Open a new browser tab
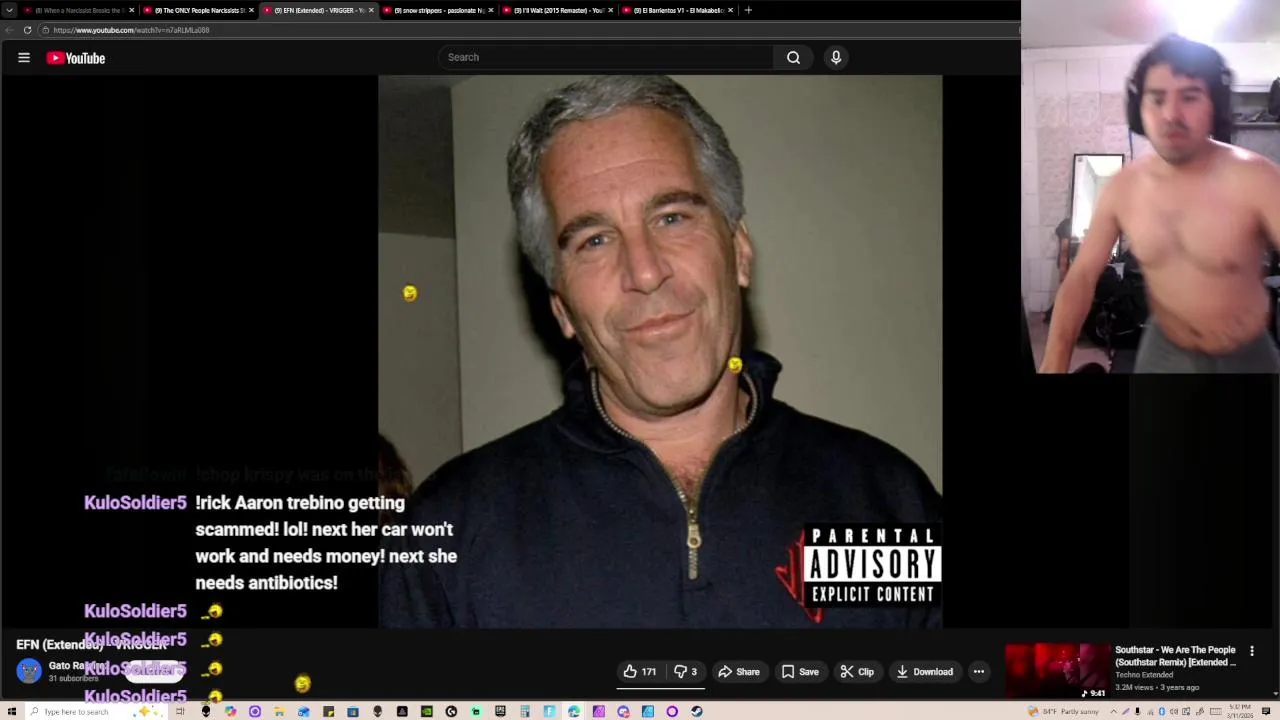This screenshot has width=1280, height=720. point(748,10)
